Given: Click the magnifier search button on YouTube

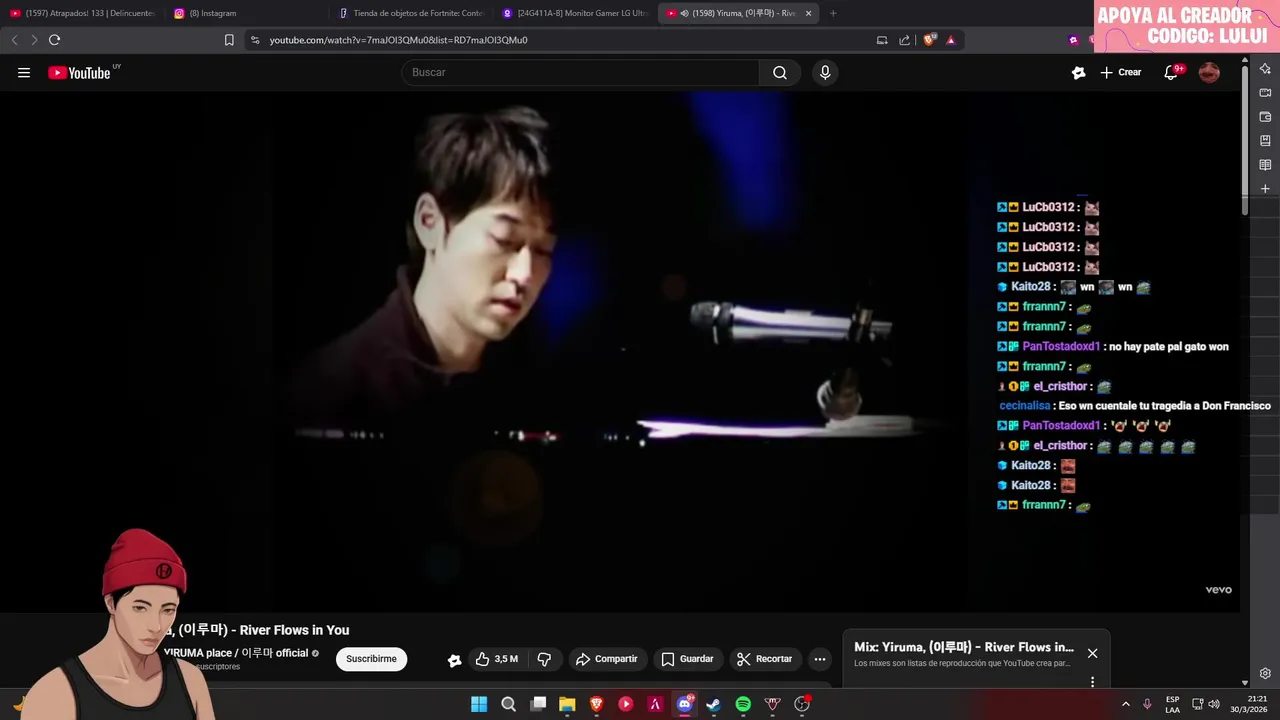Looking at the screenshot, I should [x=780, y=72].
